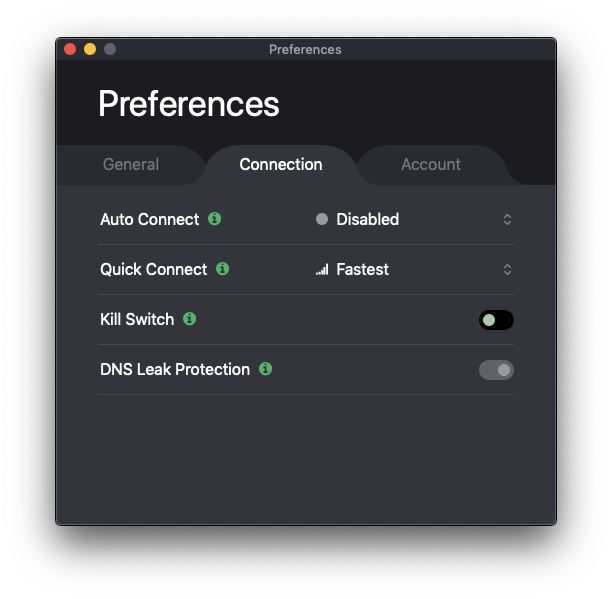Close the Preferences window with red button

[70, 49]
